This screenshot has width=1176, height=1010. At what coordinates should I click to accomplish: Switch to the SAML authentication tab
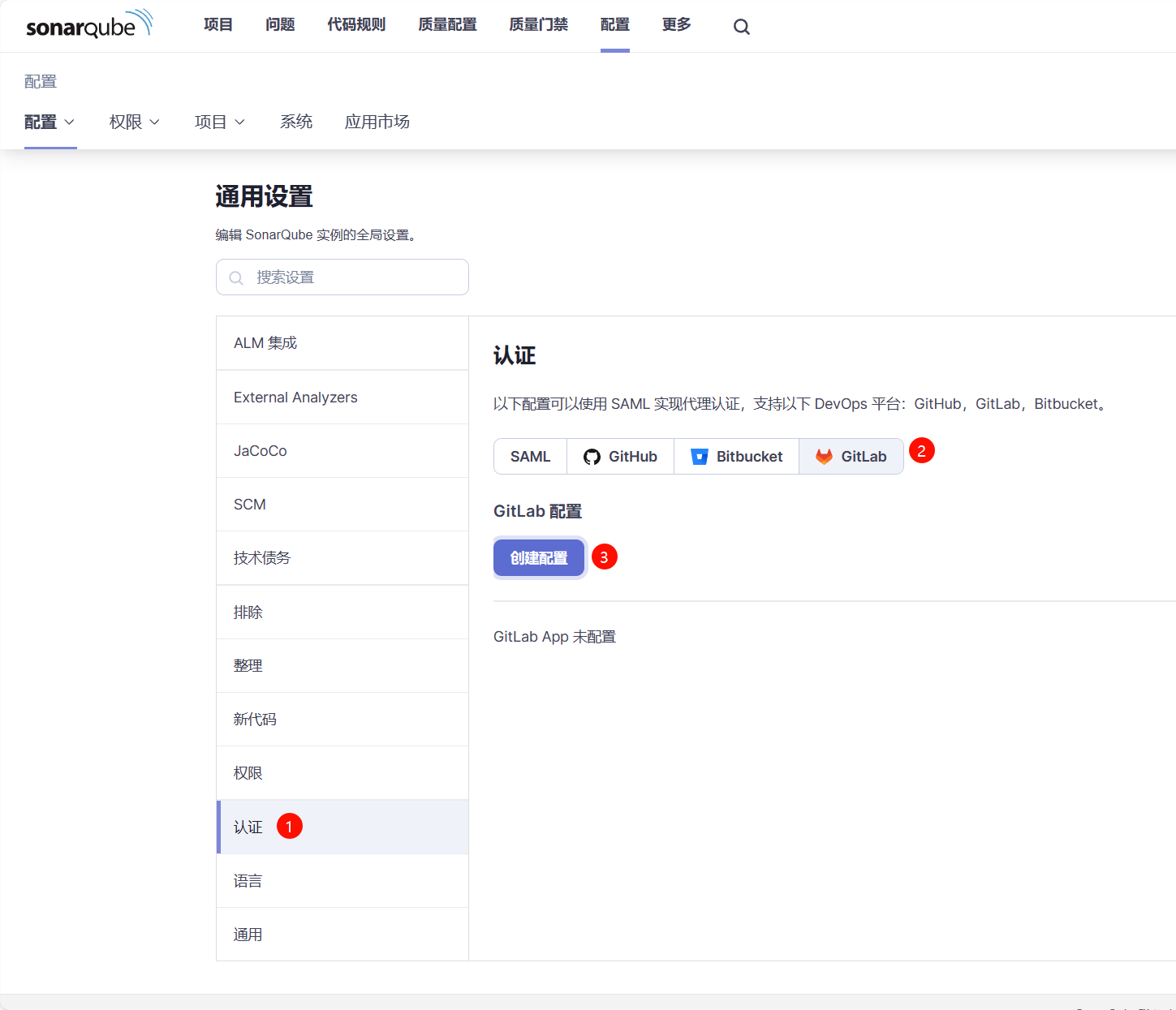[x=530, y=457]
